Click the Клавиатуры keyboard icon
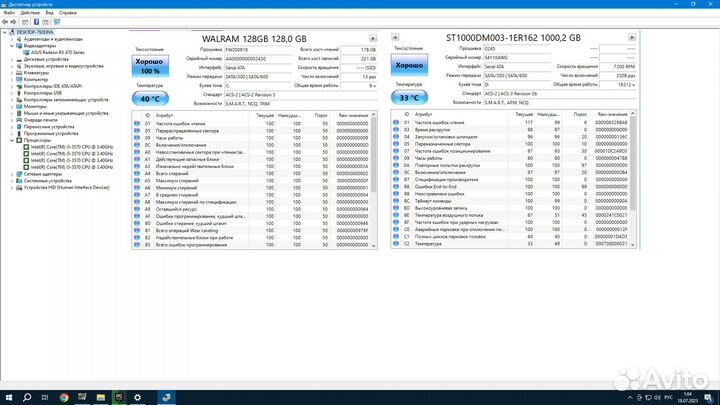Screen dimensions: 720x405 (19, 73)
